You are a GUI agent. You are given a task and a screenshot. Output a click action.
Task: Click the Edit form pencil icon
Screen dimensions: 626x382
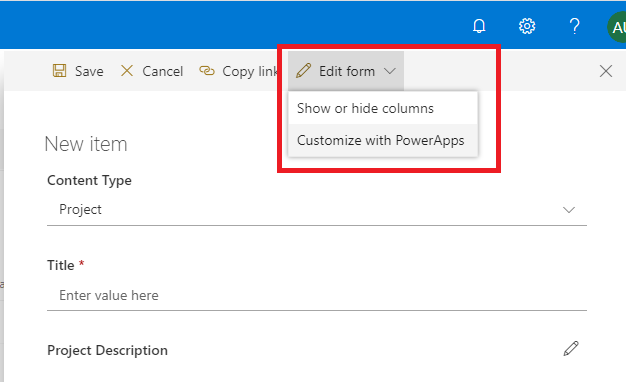303,71
